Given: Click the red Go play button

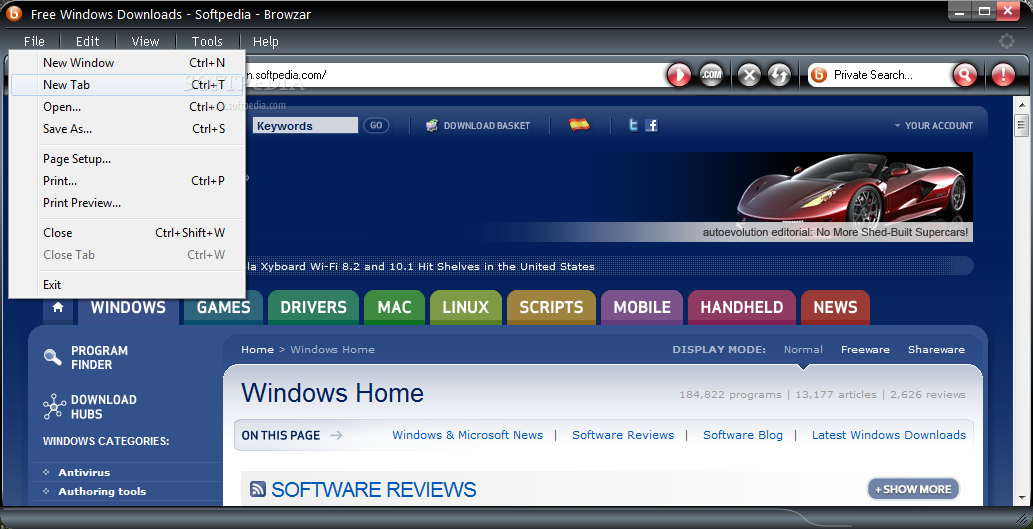Looking at the screenshot, I should [x=679, y=75].
